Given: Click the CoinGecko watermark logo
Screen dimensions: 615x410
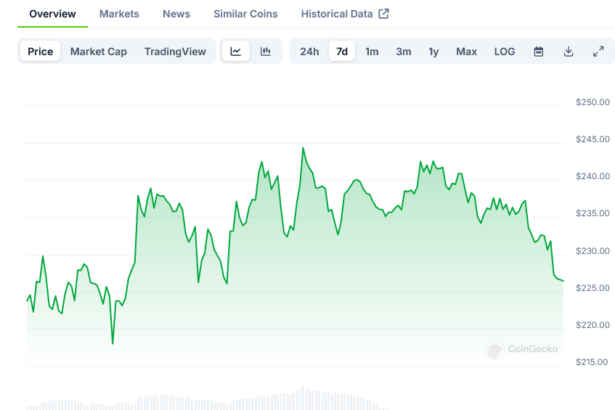Looking at the screenshot, I should 495,350.
